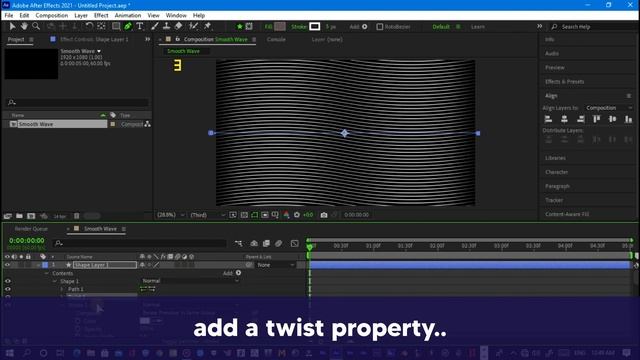Screen dimensions: 640x360
Task: Select the Rectangle shape tool
Action: click(116, 27)
